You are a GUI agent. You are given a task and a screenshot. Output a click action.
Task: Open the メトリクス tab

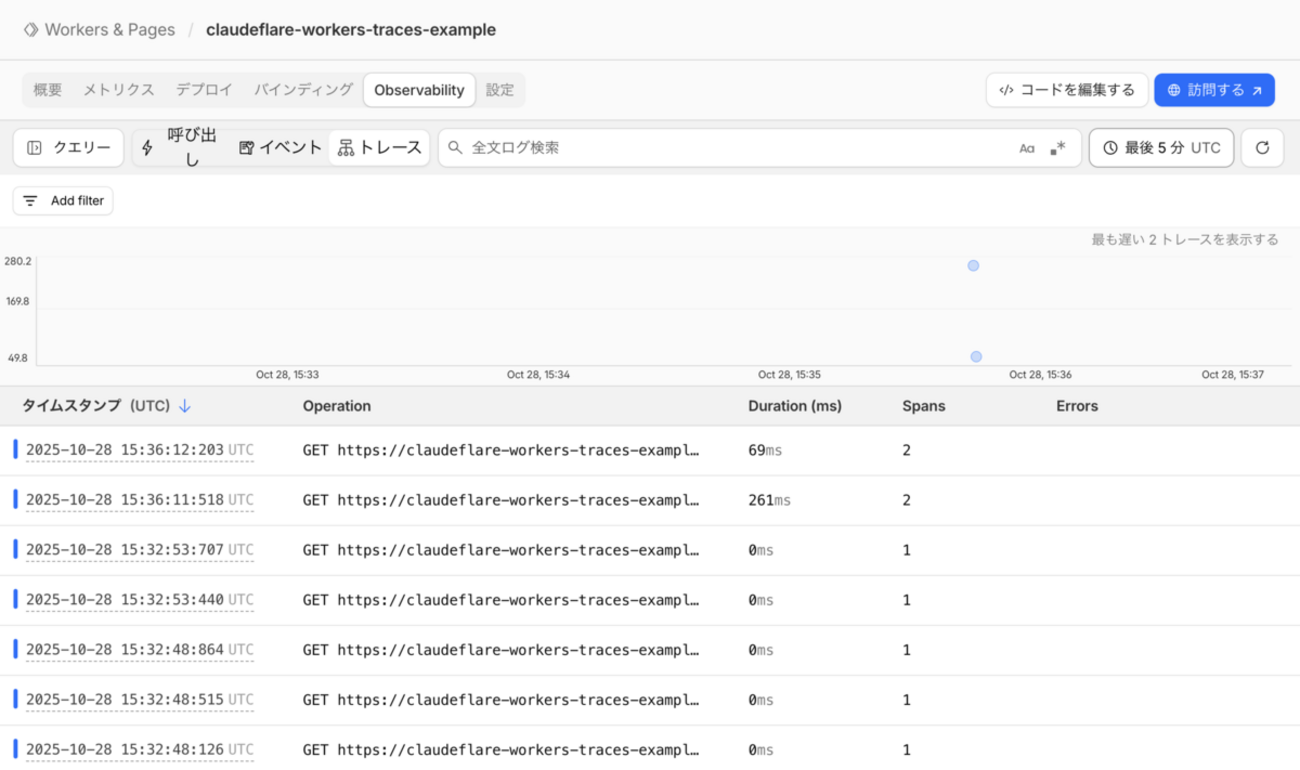[x=119, y=90]
